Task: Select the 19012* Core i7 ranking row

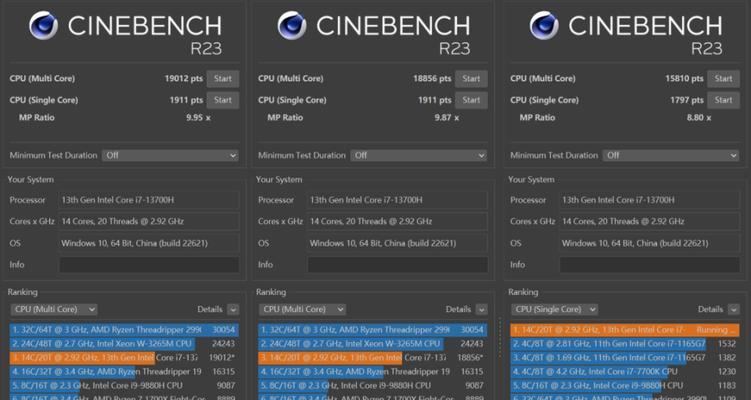Action: (x=124, y=357)
